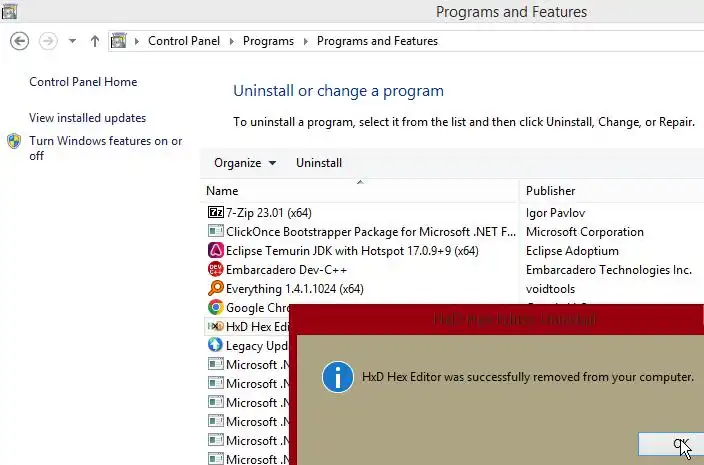Open View installed updates link
The image size is (704, 465).
click(88, 118)
